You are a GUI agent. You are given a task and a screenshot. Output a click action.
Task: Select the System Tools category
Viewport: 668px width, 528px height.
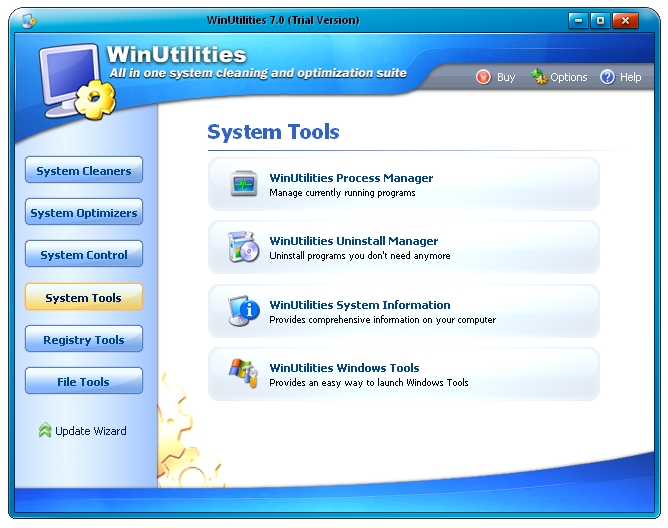84,297
